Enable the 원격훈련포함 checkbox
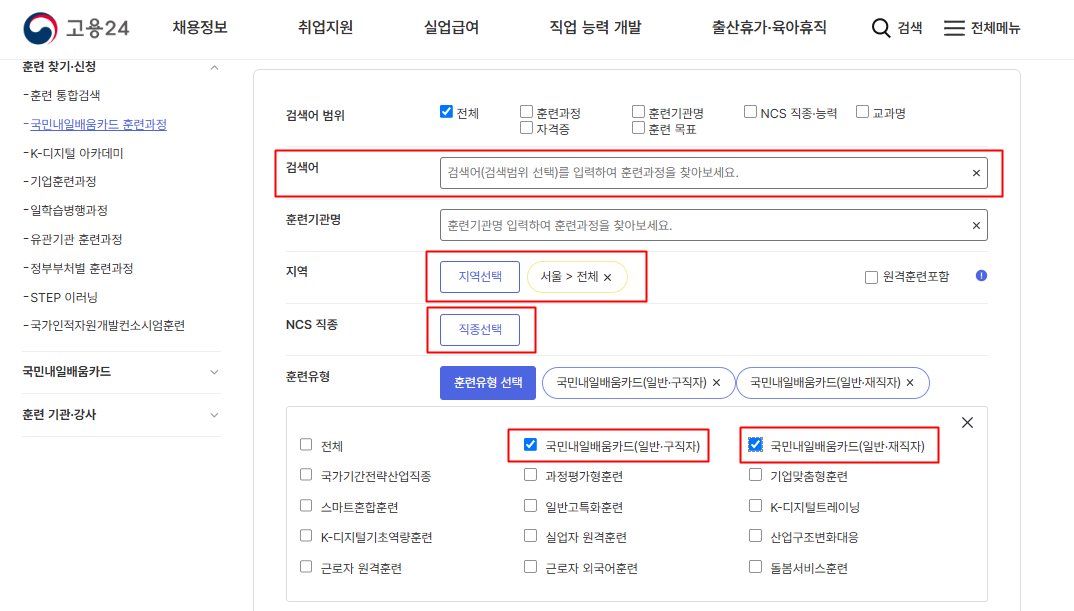This screenshot has height=611, width=1074. 871,279
